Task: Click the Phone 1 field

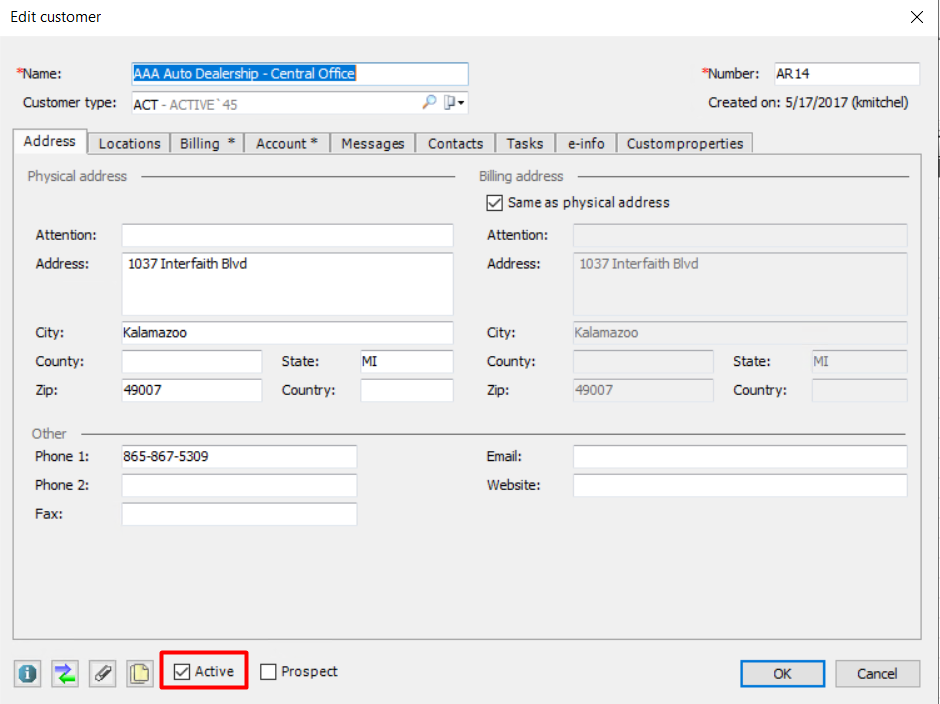Action: (x=239, y=456)
